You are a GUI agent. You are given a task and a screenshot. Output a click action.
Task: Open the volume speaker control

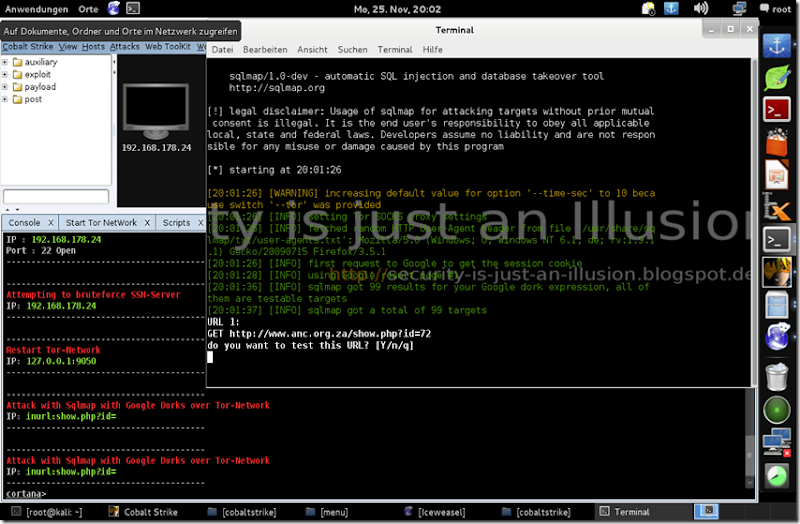(701, 8)
